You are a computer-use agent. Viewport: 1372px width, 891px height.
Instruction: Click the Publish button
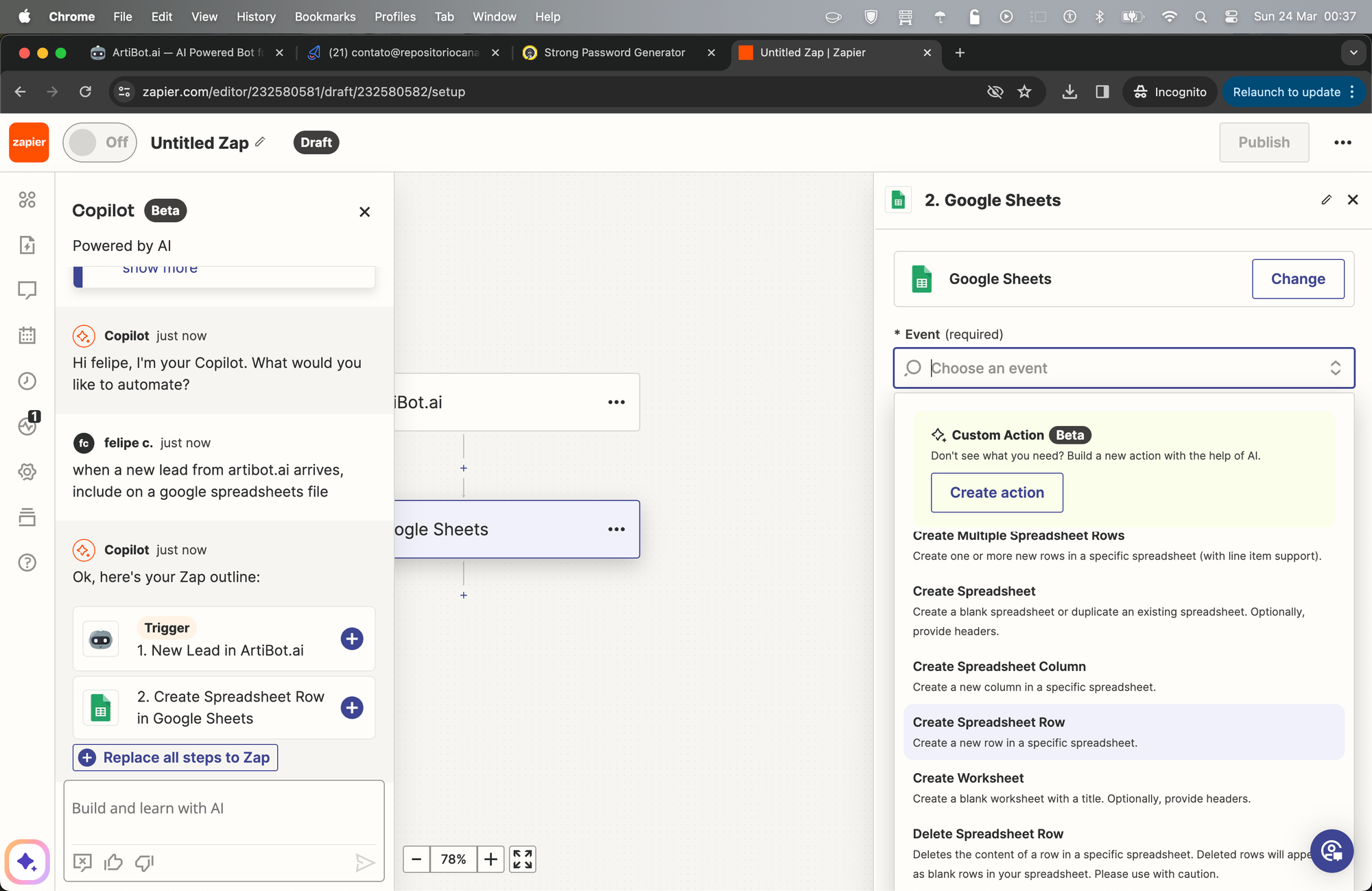point(1264,142)
